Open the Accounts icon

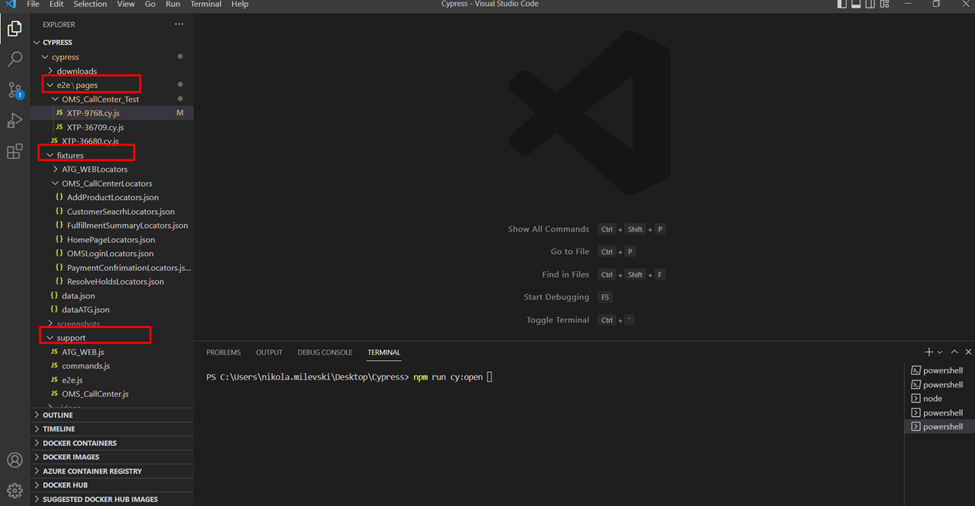tap(15, 460)
